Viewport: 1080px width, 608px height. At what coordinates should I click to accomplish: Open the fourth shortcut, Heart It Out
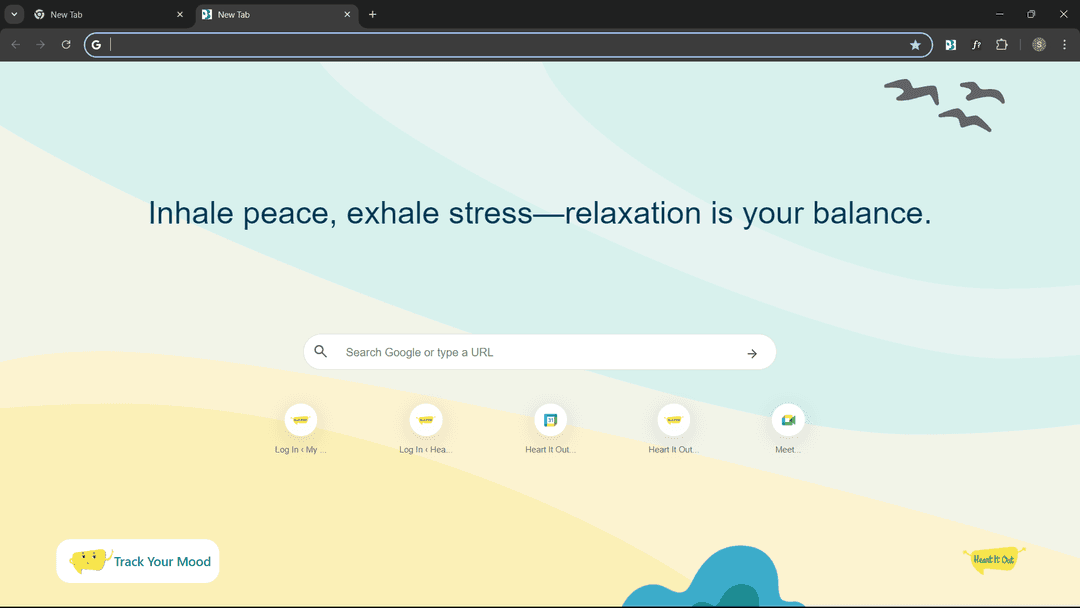tap(674, 429)
